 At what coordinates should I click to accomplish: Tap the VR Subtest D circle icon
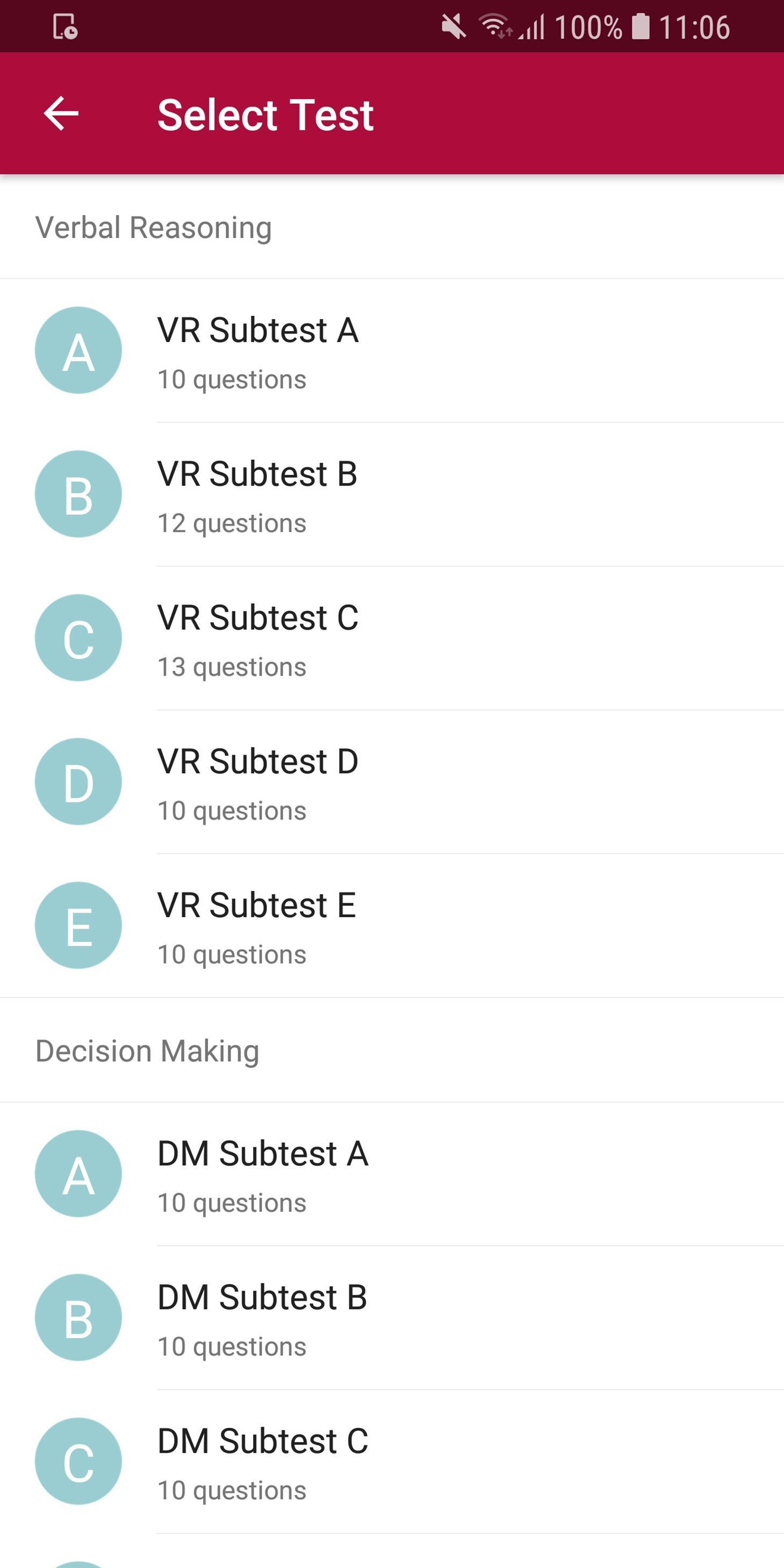[78, 781]
